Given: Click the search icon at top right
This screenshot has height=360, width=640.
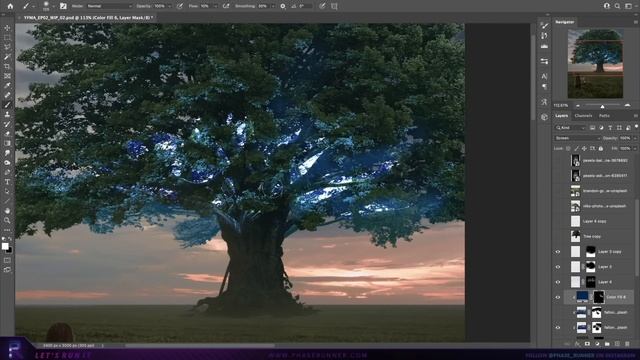Looking at the screenshot, I should tap(617, 6).
